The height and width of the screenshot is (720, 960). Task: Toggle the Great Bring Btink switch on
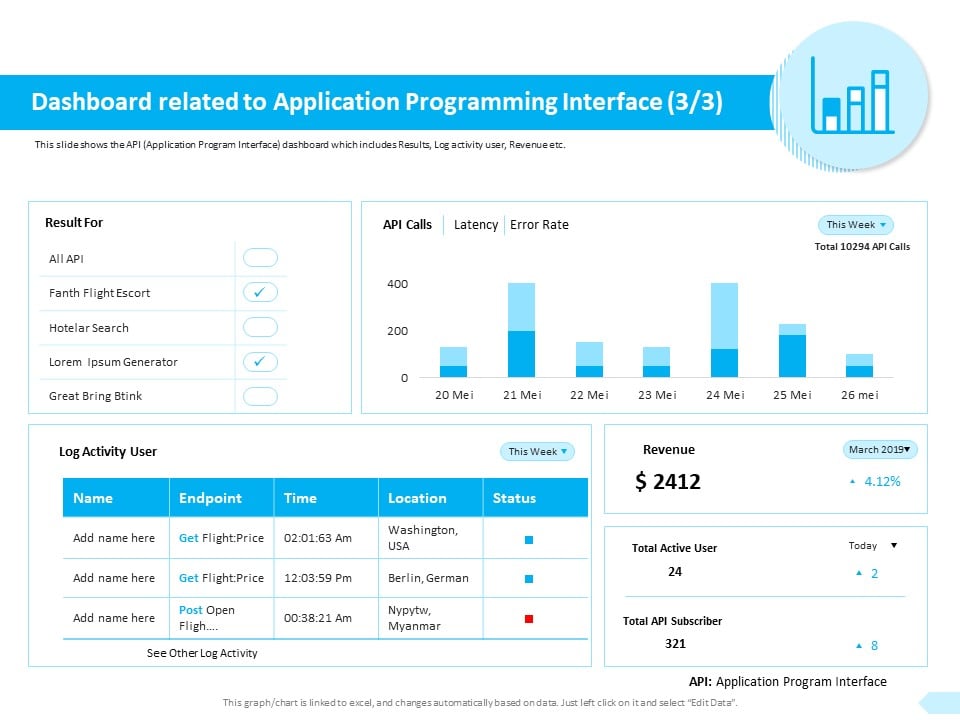pos(260,396)
